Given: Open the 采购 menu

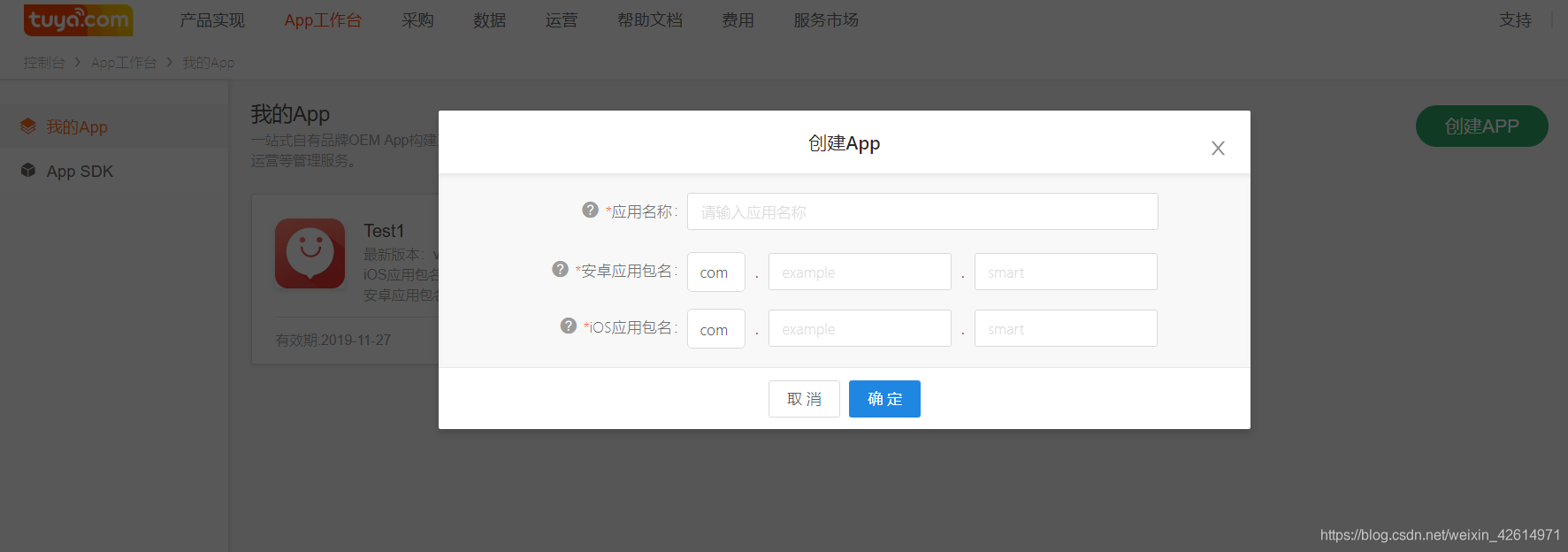Looking at the screenshot, I should (417, 19).
